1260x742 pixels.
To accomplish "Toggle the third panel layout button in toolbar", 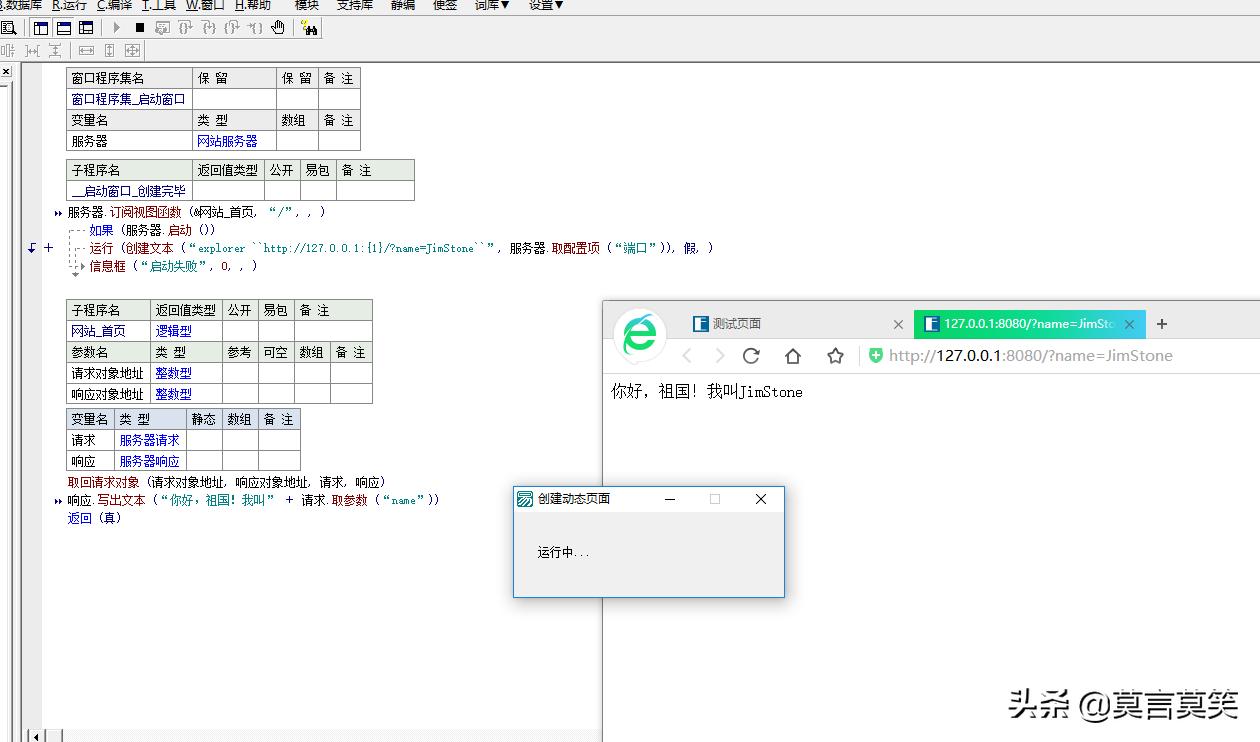I will [x=86, y=28].
